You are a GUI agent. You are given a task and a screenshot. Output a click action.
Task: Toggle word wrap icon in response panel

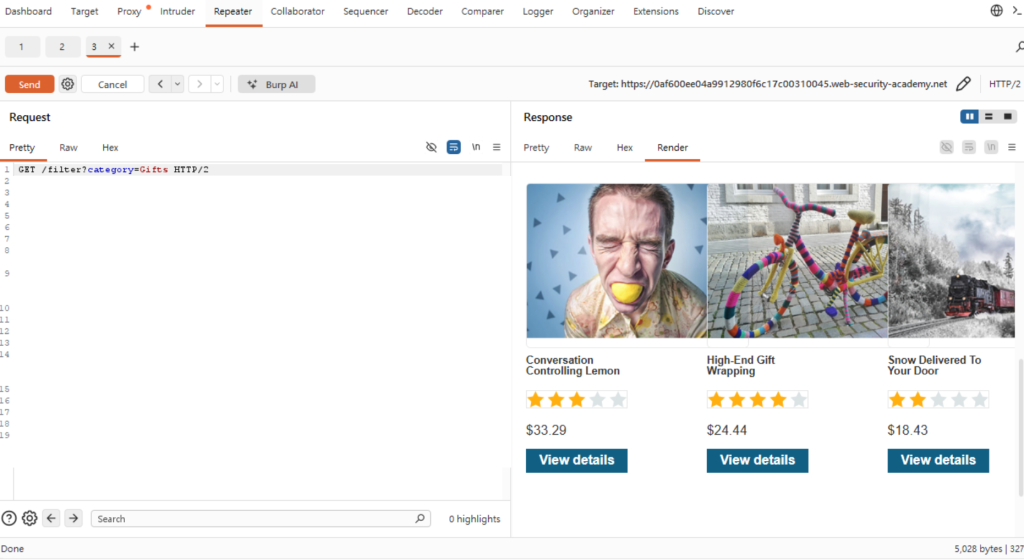(x=968, y=147)
